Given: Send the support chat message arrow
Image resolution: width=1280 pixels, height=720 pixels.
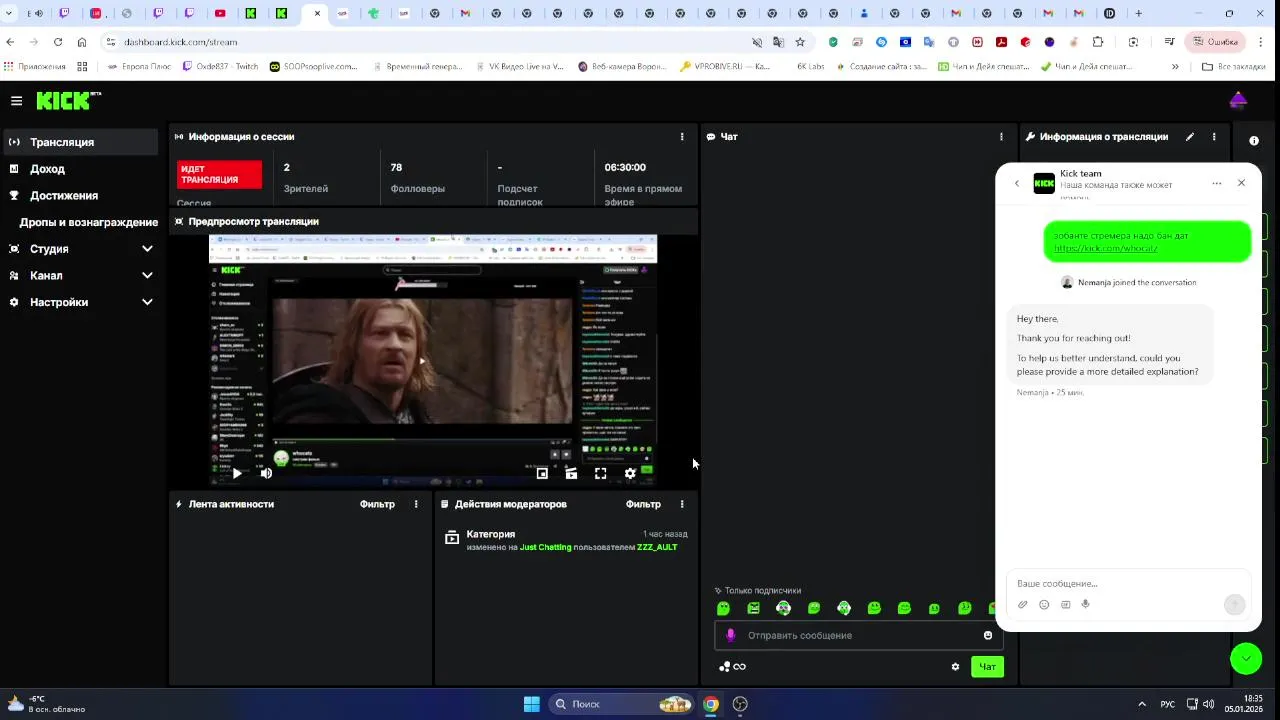Looking at the screenshot, I should (x=1235, y=604).
